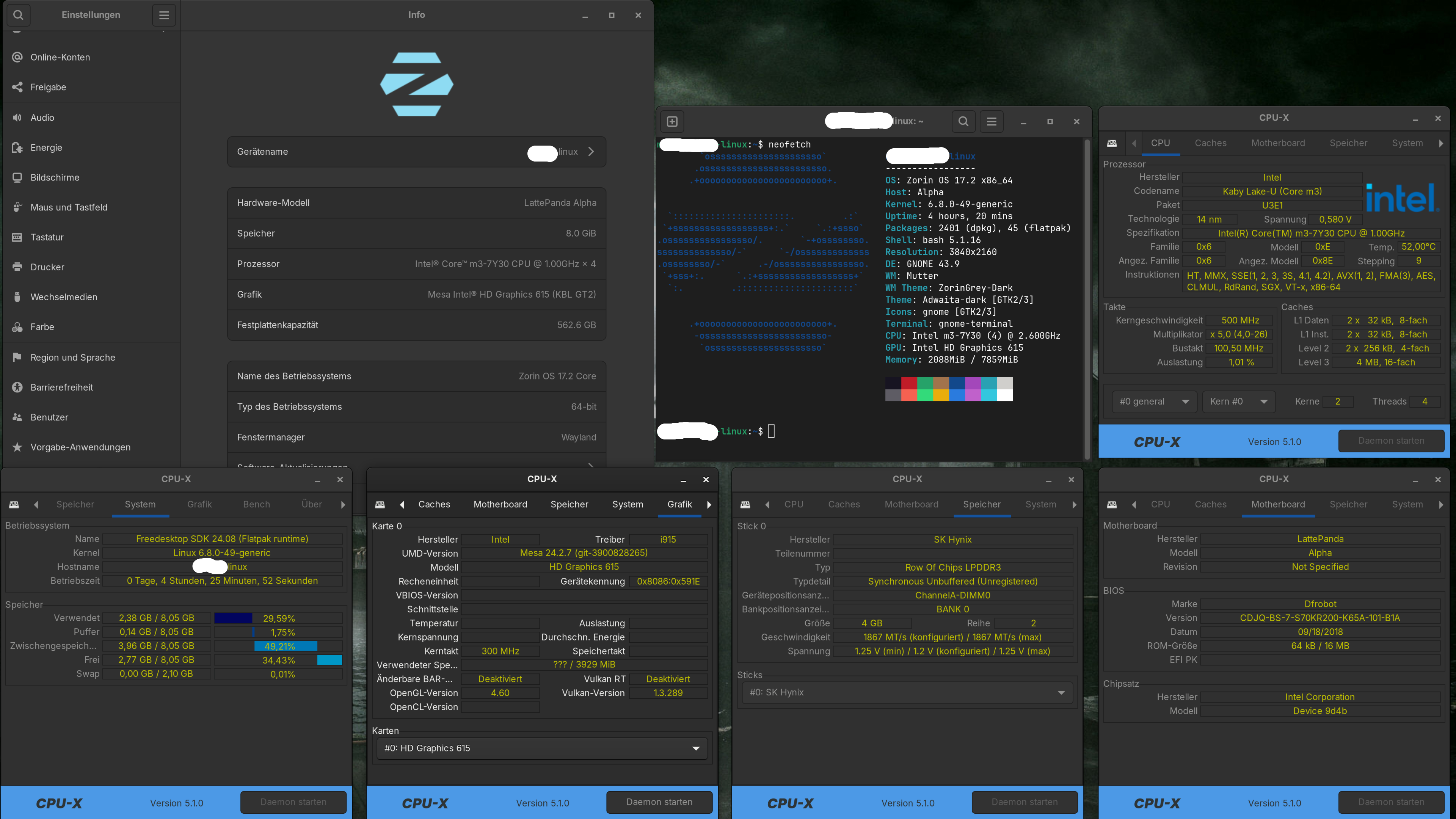The image size is (1456, 819).
Task: Open Energie settings in sidebar
Action: pos(46,147)
